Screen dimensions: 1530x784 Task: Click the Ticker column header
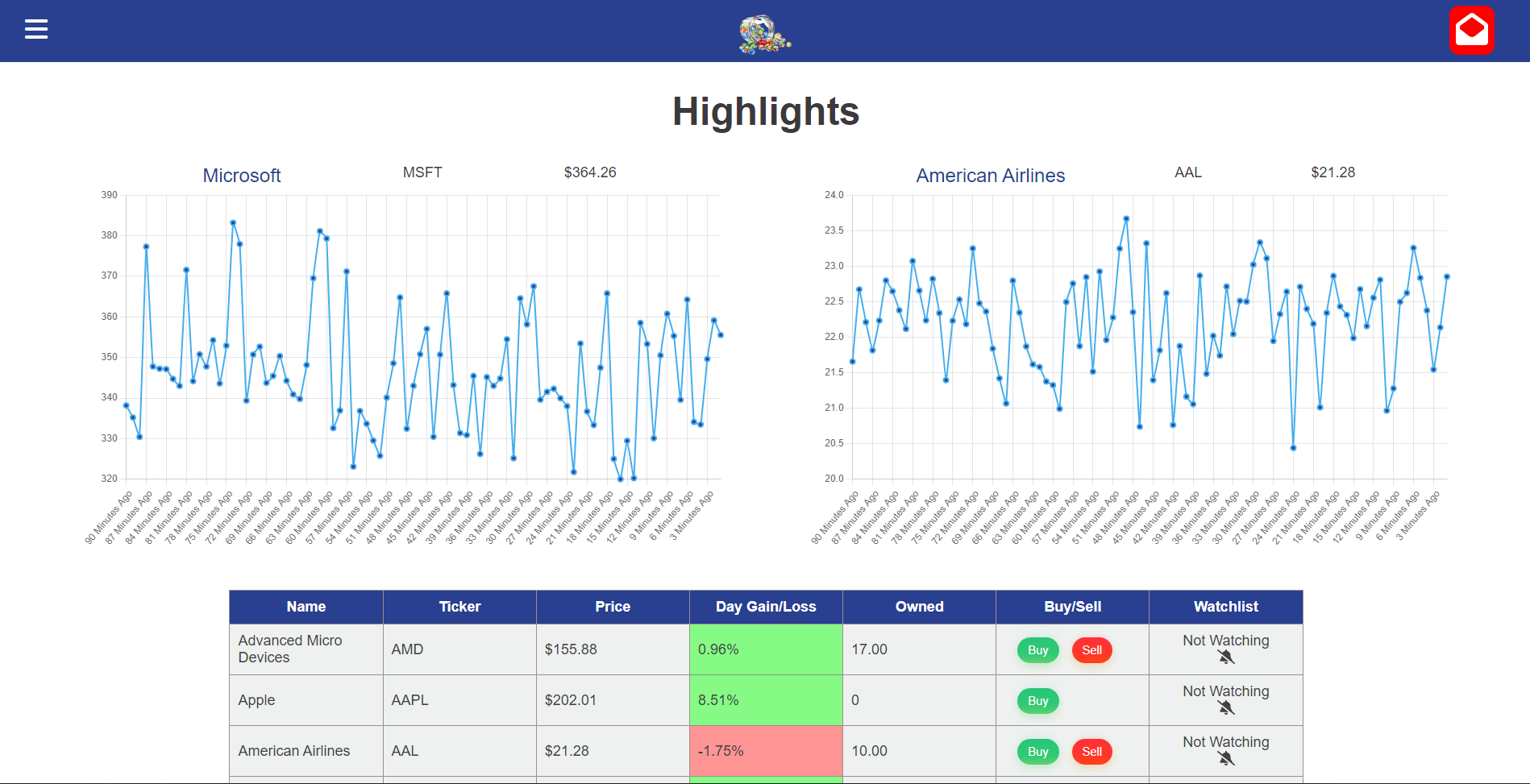(x=459, y=607)
